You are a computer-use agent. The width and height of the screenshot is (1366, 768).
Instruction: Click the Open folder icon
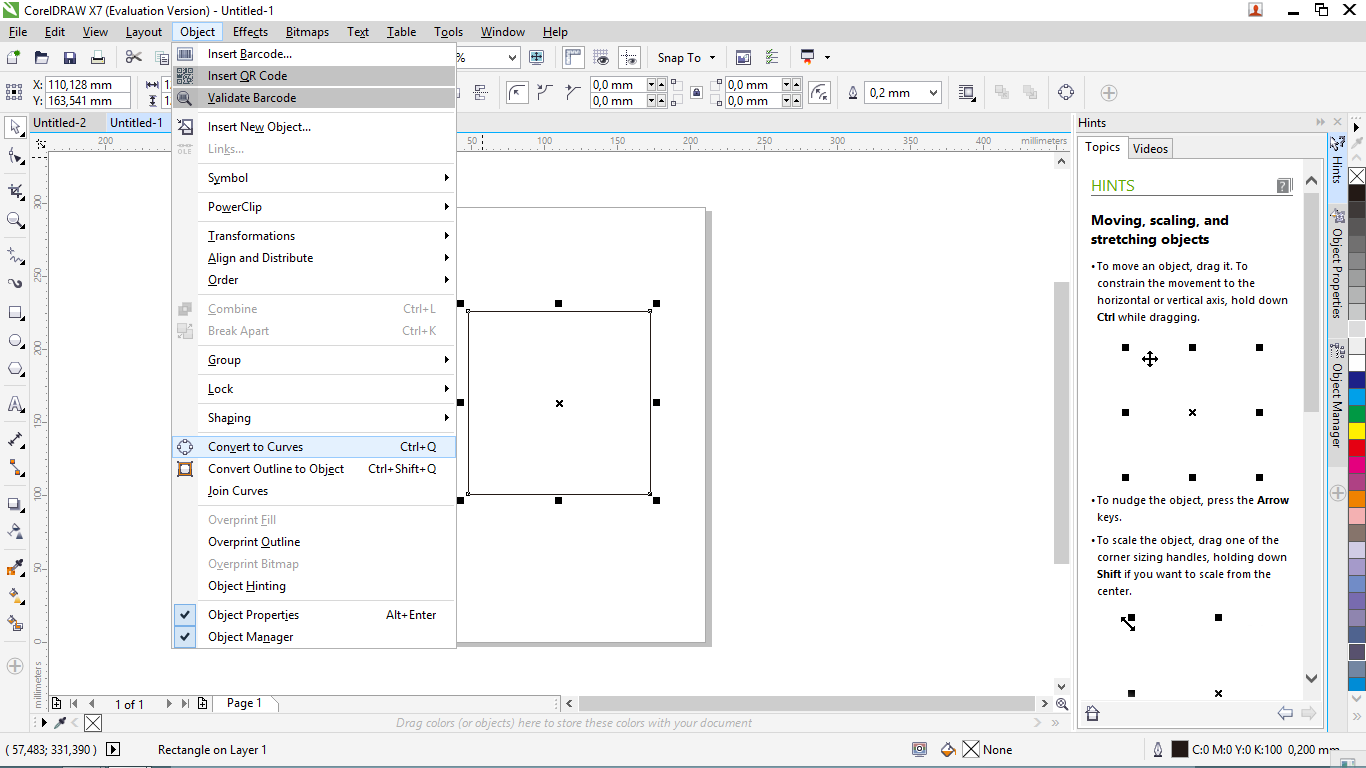point(42,58)
